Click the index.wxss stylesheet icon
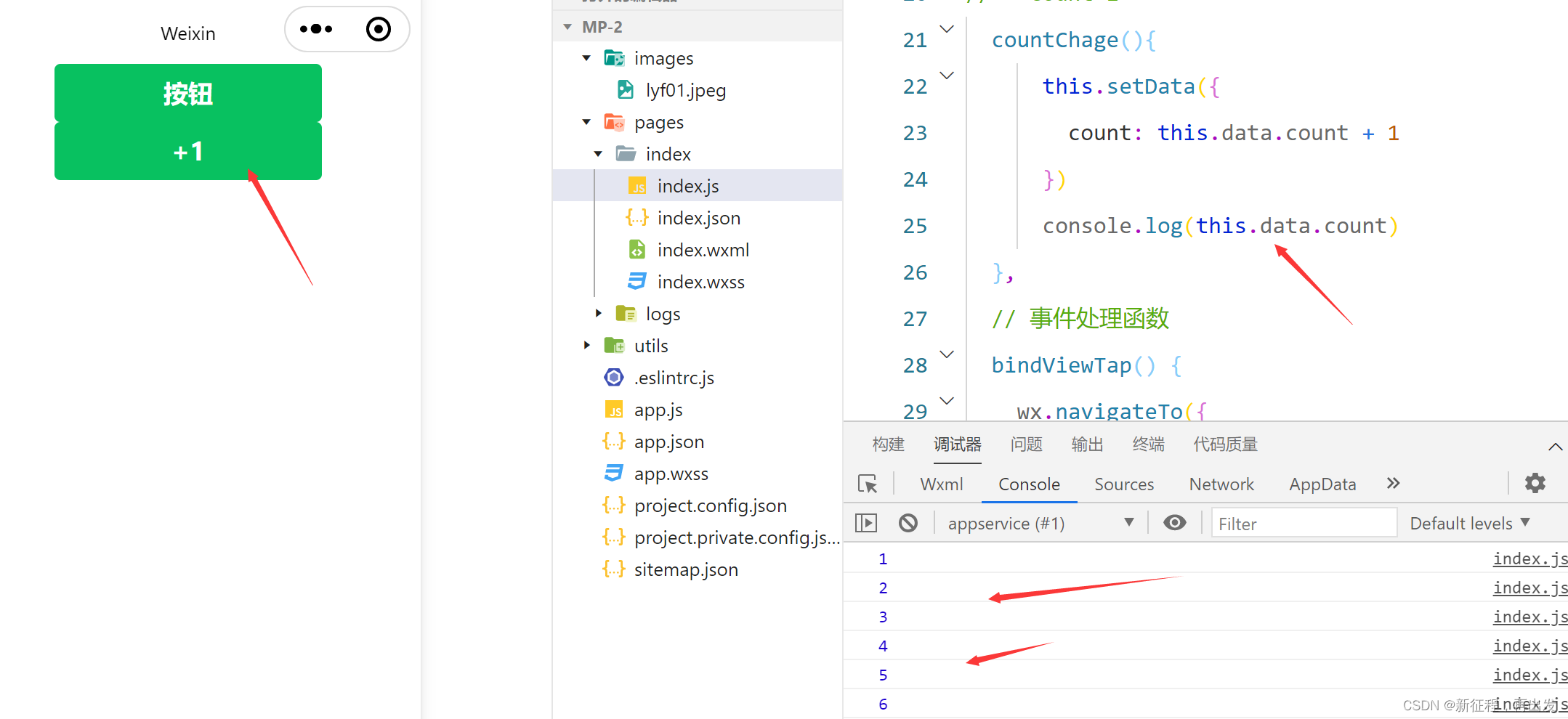This screenshot has width=1568, height=719. click(637, 282)
